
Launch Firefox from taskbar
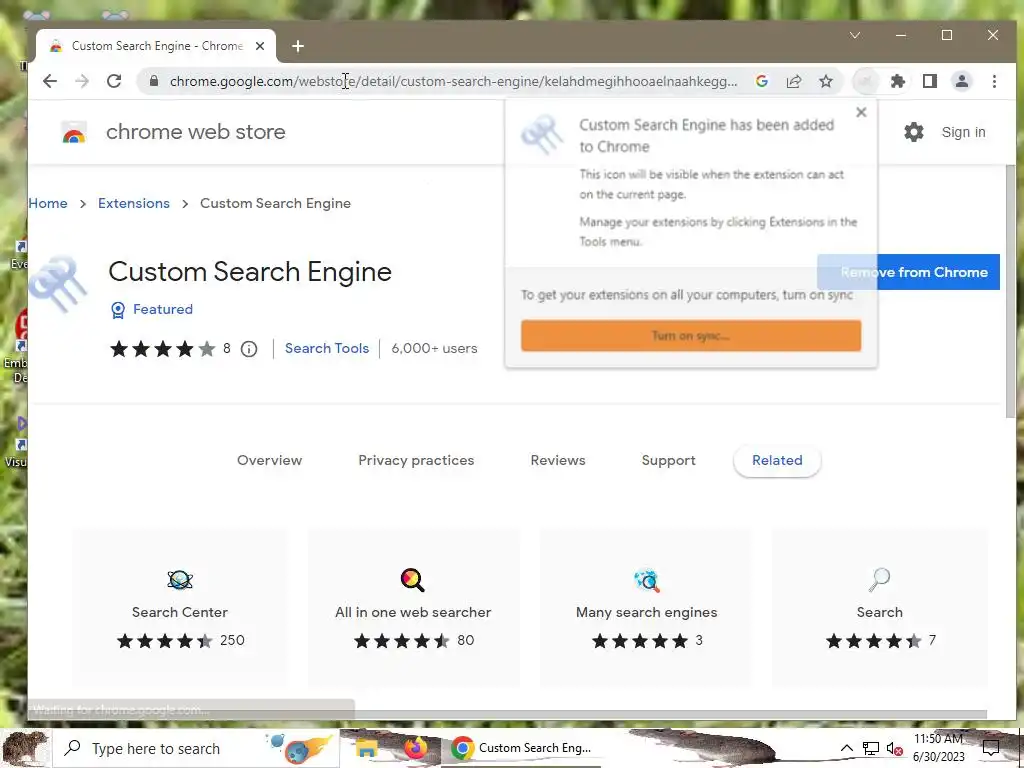point(415,748)
